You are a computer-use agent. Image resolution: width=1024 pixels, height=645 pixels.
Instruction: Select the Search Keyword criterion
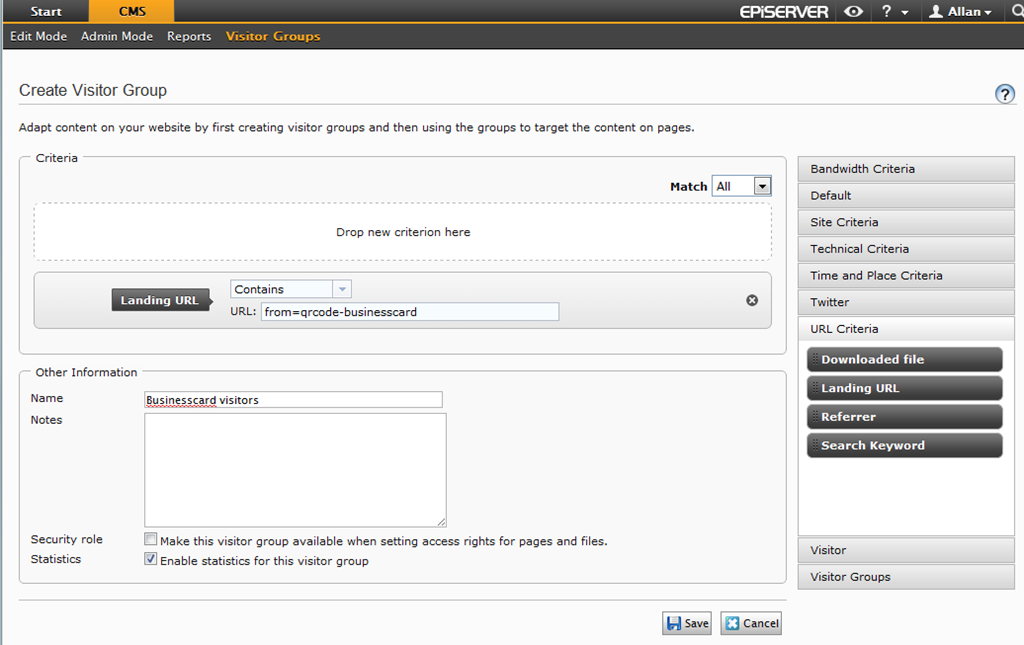pos(904,445)
